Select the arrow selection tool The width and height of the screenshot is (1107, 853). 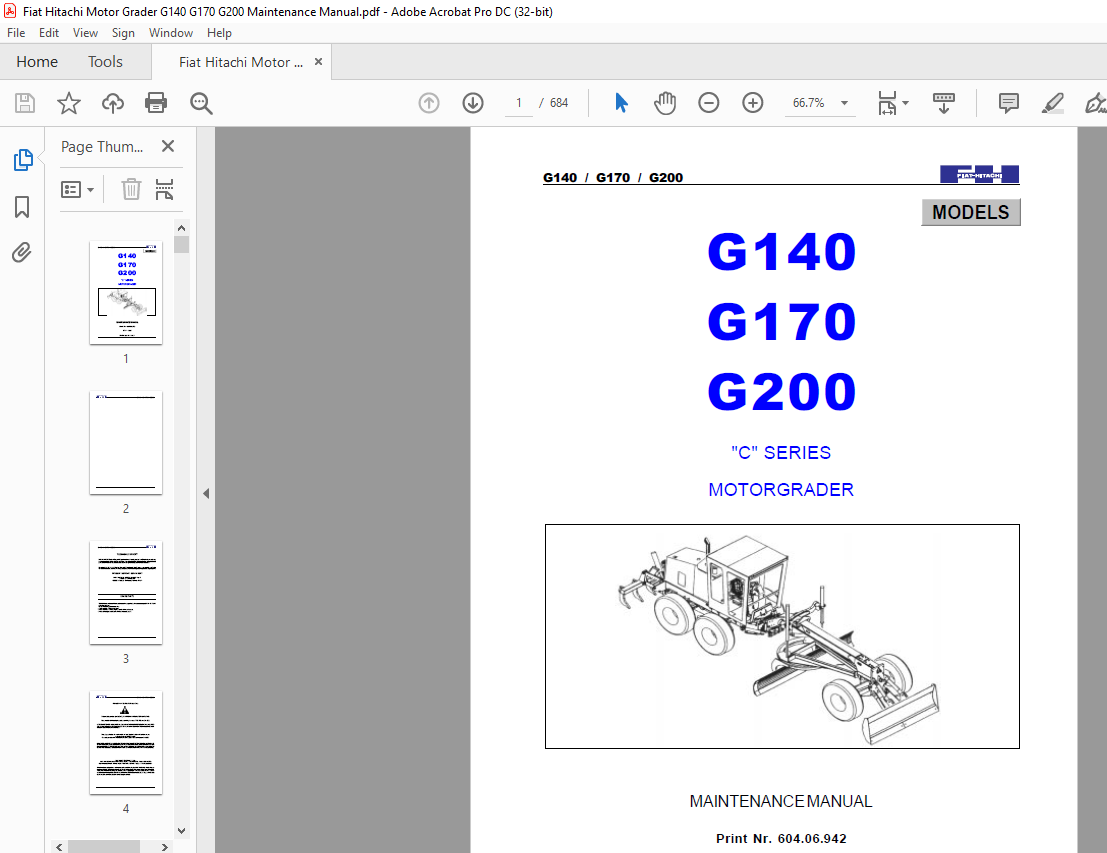pos(621,103)
